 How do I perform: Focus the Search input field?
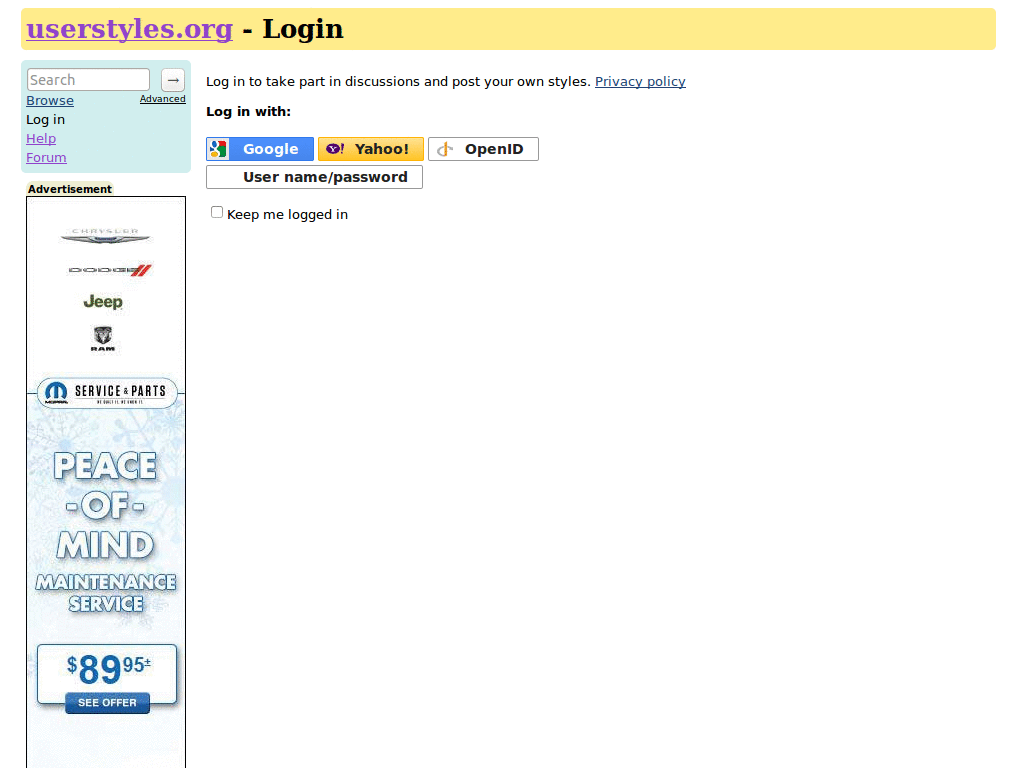88,80
